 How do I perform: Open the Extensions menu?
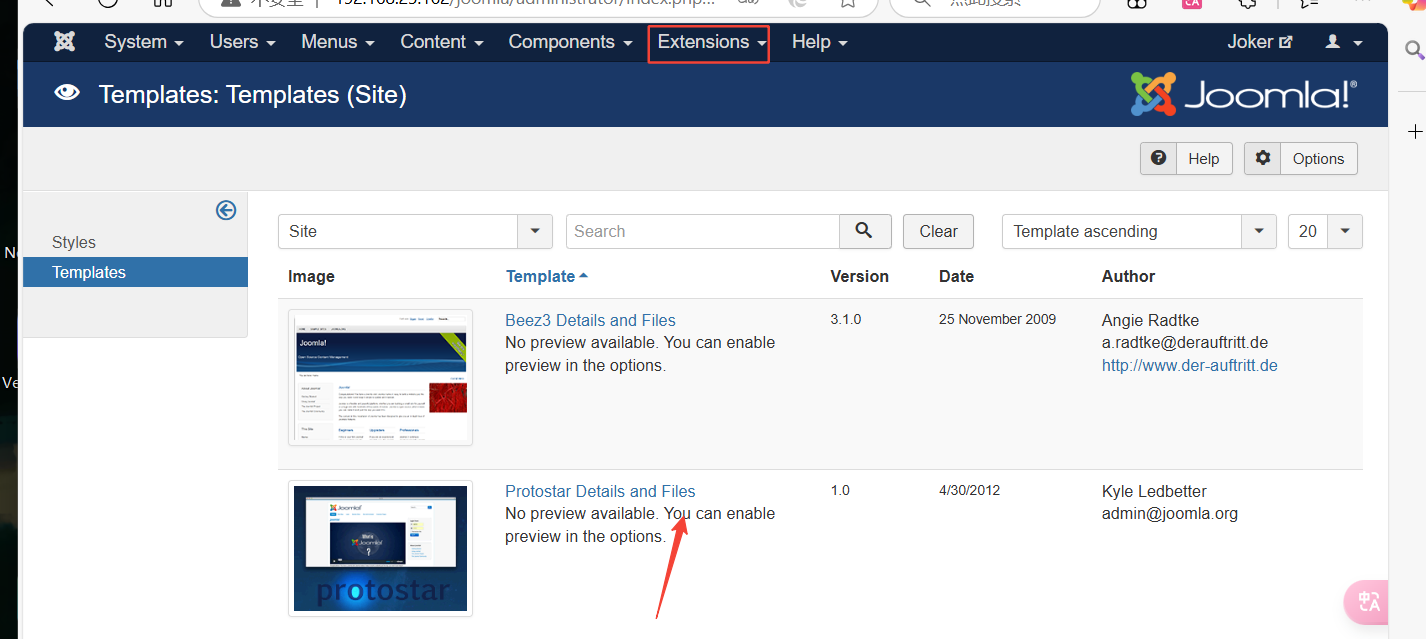(x=712, y=42)
